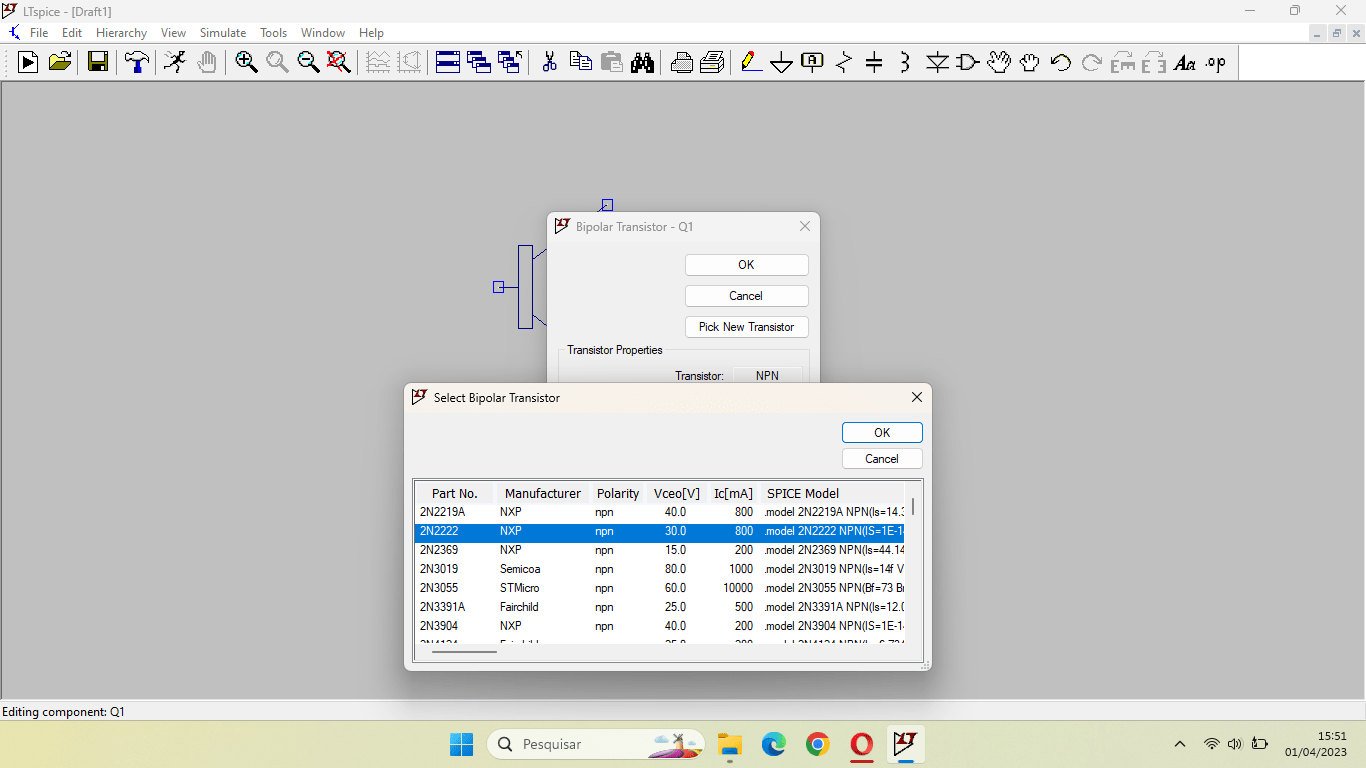The image size is (1366, 768).
Task: Click the Find binoculars icon
Action: click(x=642, y=63)
